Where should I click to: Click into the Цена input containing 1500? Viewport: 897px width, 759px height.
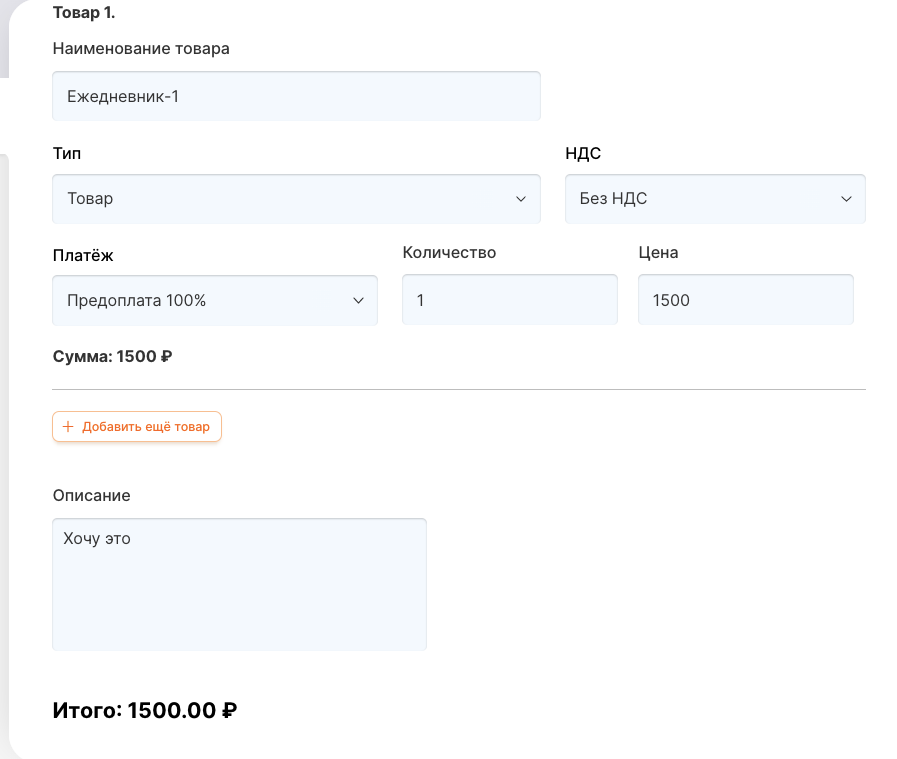pos(745,300)
